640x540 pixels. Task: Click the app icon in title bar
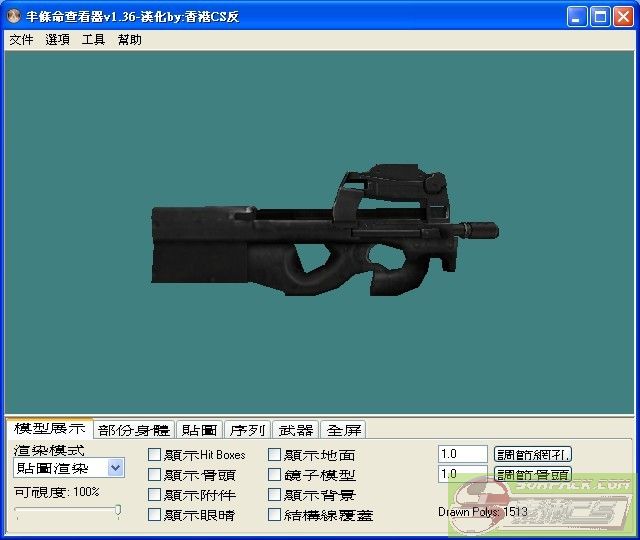pos(13,16)
